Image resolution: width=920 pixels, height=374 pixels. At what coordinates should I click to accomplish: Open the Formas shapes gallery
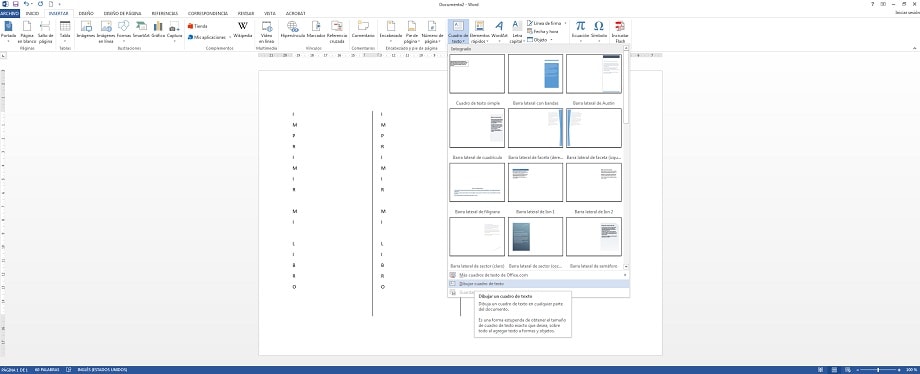click(124, 31)
